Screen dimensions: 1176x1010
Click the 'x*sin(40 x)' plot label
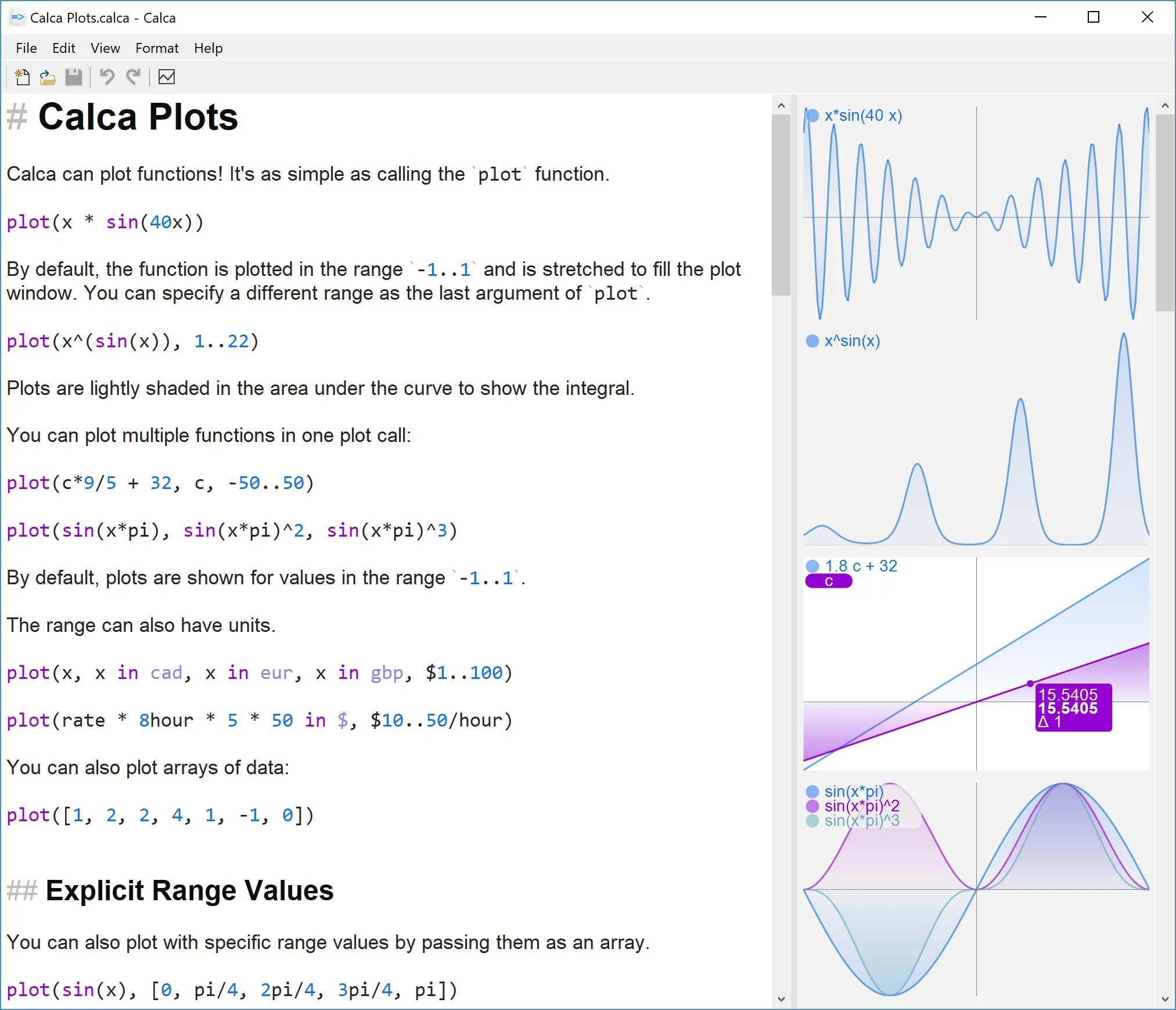pos(863,116)
